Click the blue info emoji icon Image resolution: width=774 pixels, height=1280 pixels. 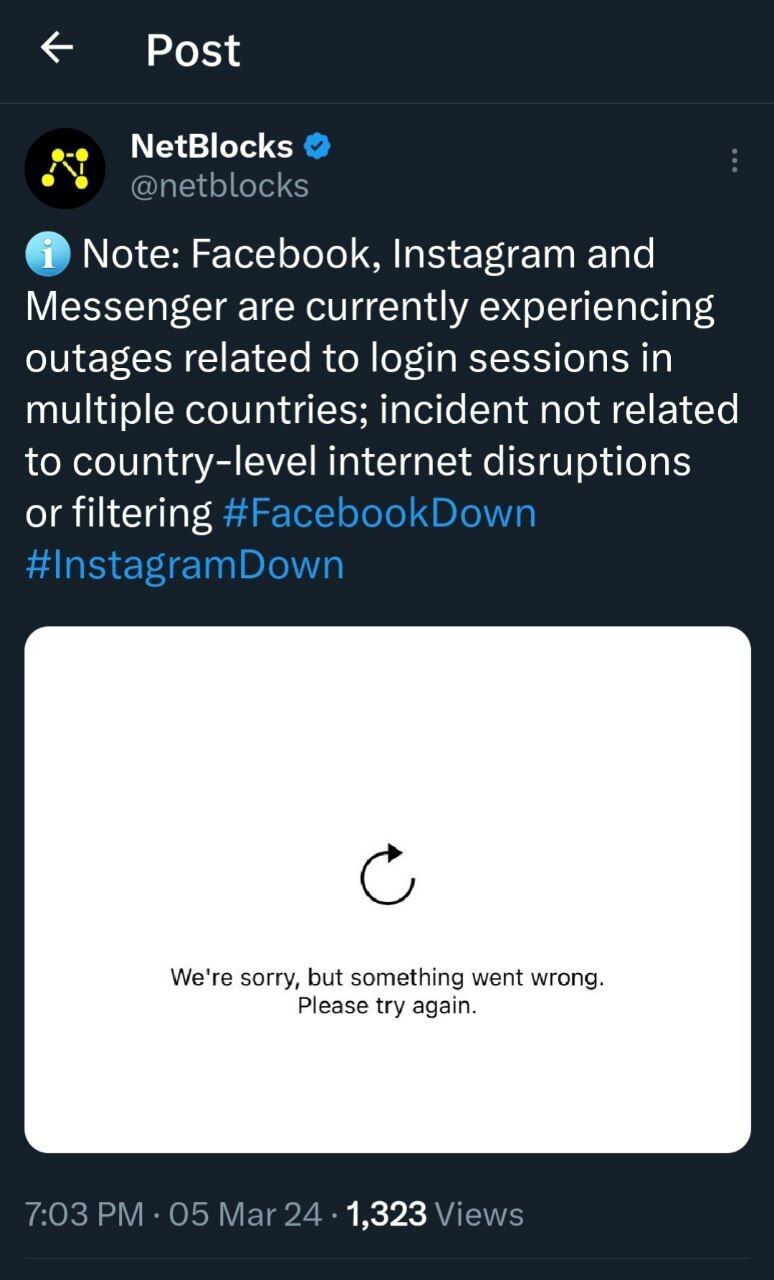tap(48, 256)
